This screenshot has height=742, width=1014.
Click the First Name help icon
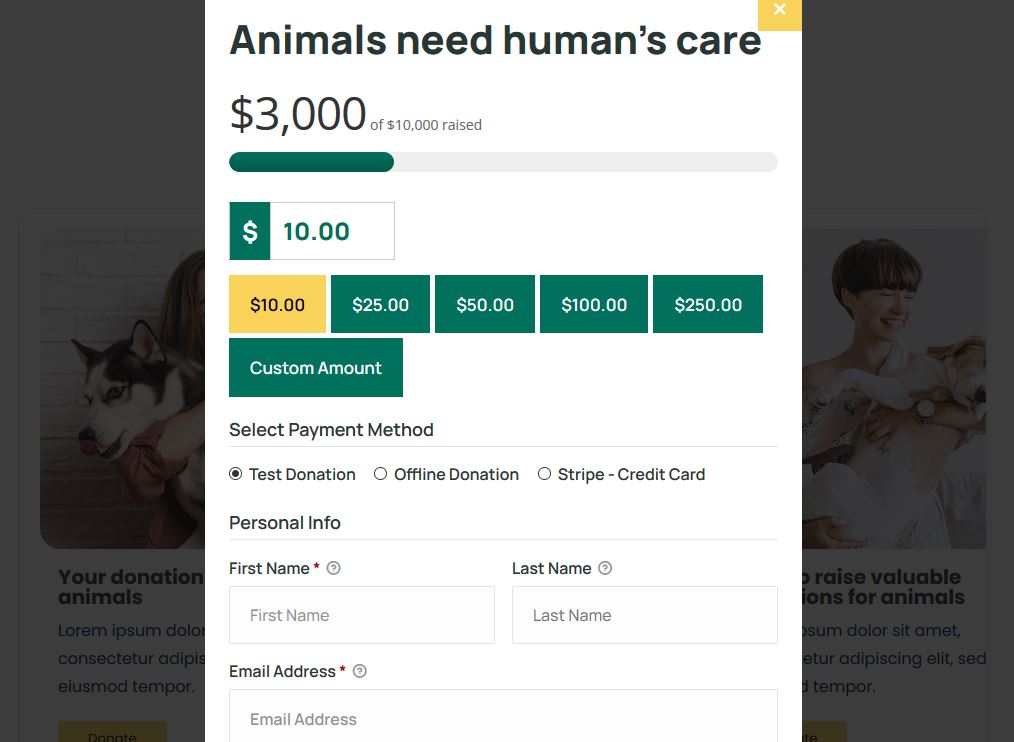coord(334,568)
